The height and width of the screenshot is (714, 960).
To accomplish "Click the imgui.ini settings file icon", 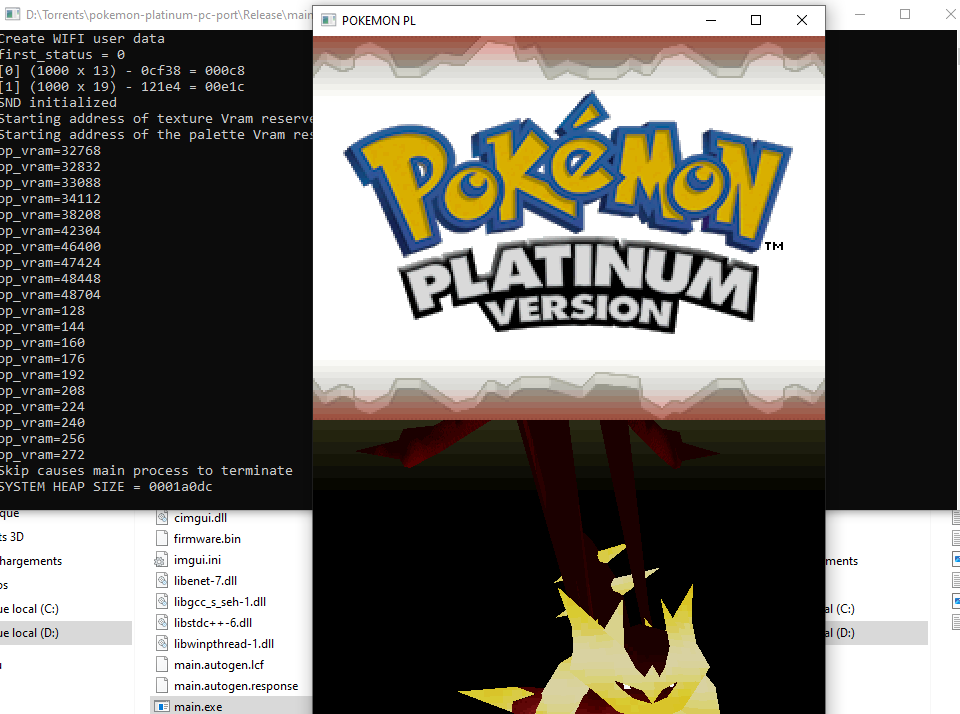I will point(161,560).
